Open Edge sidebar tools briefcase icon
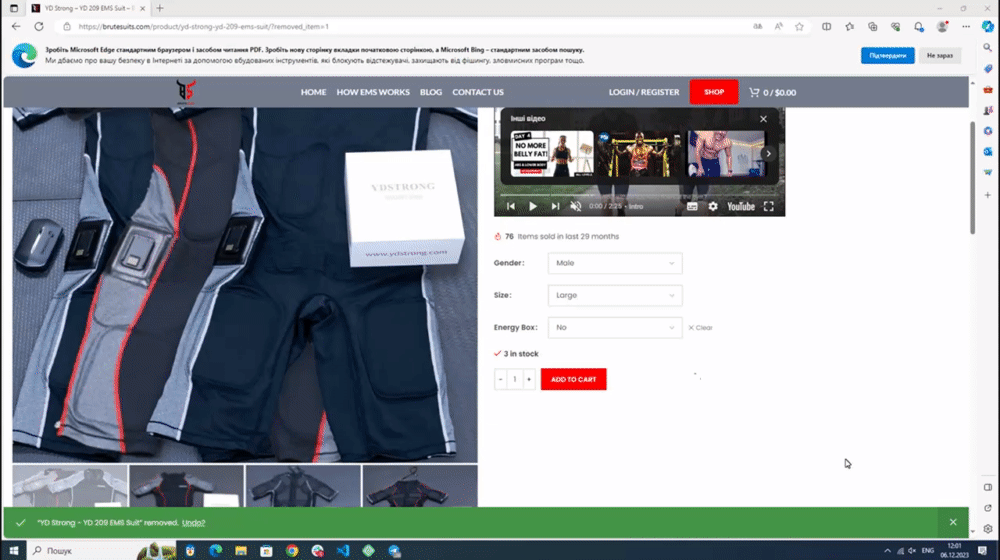The image size is (1000, 560). 987,90
